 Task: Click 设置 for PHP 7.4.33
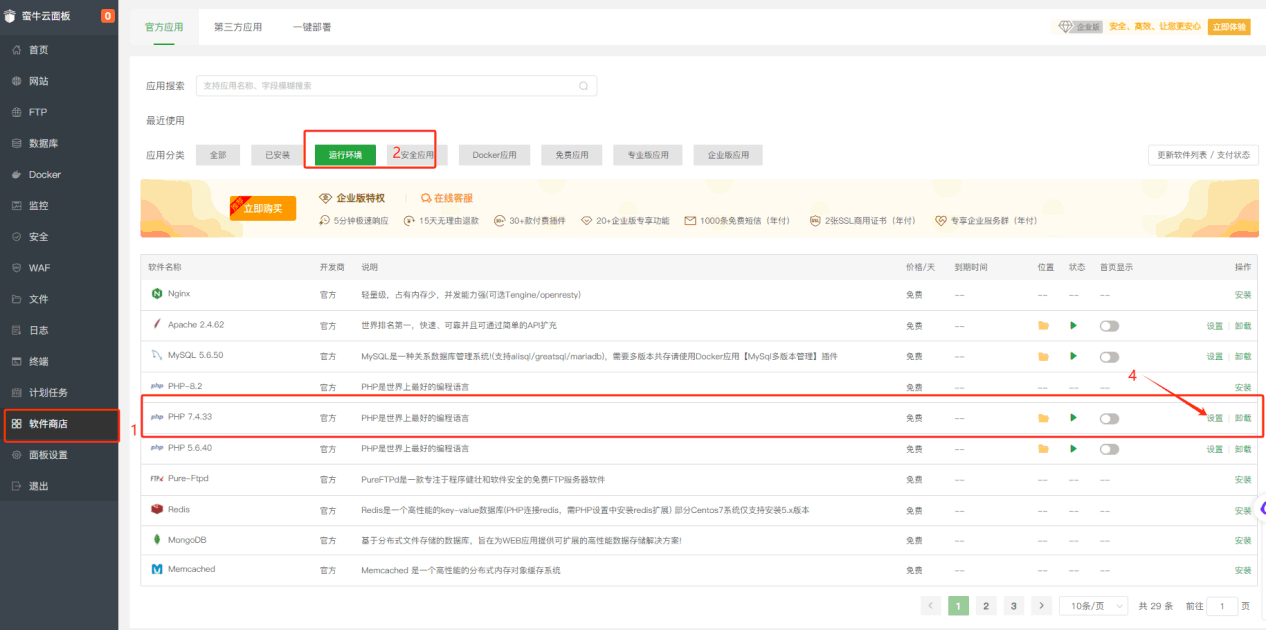1214,418
